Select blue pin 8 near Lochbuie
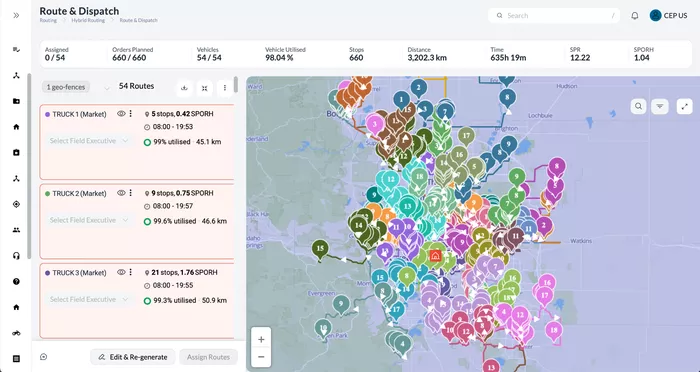Viewport: 700px width, 372px height. click(x=507, y=98)
